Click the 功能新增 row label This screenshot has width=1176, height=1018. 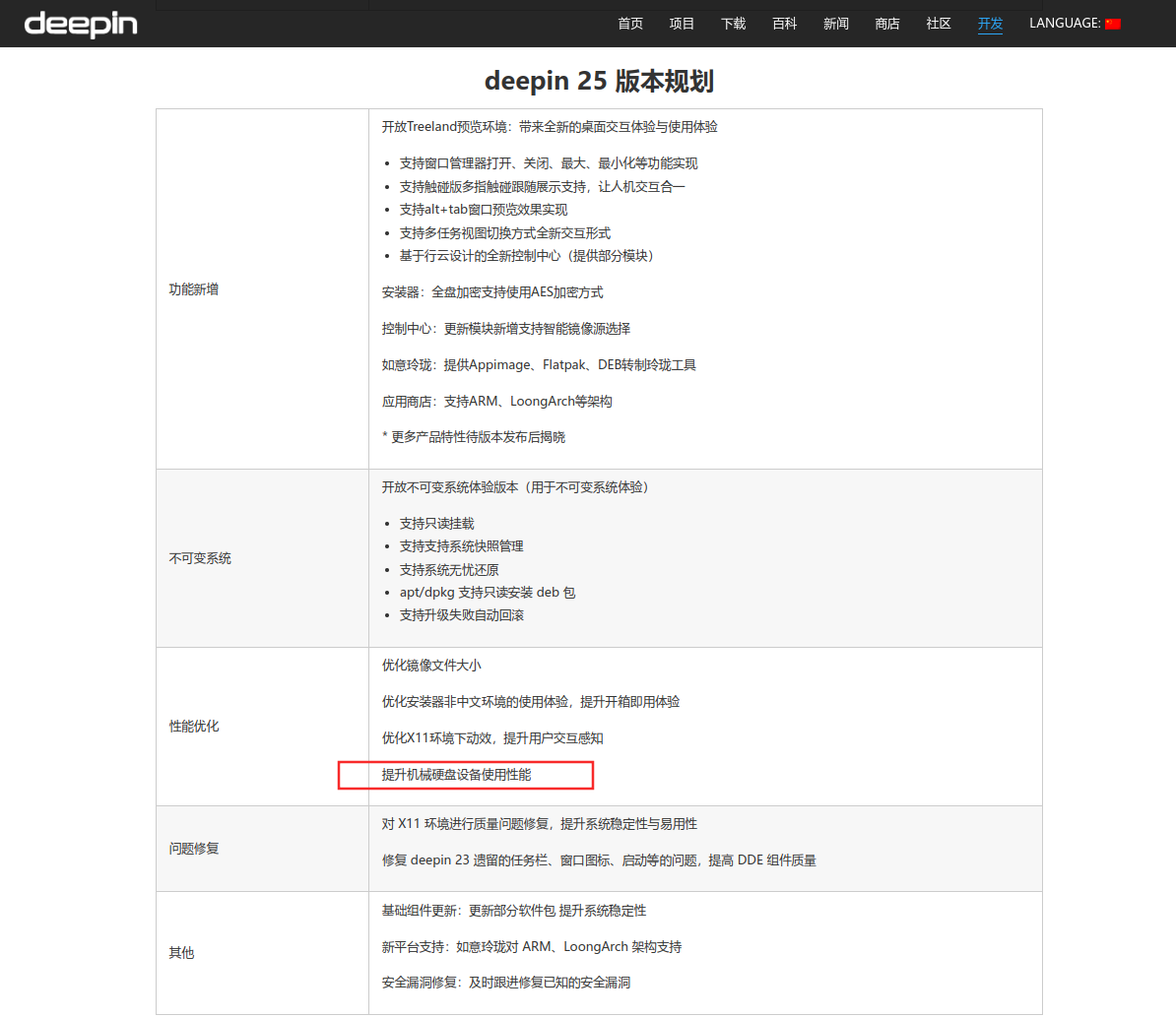193,289
